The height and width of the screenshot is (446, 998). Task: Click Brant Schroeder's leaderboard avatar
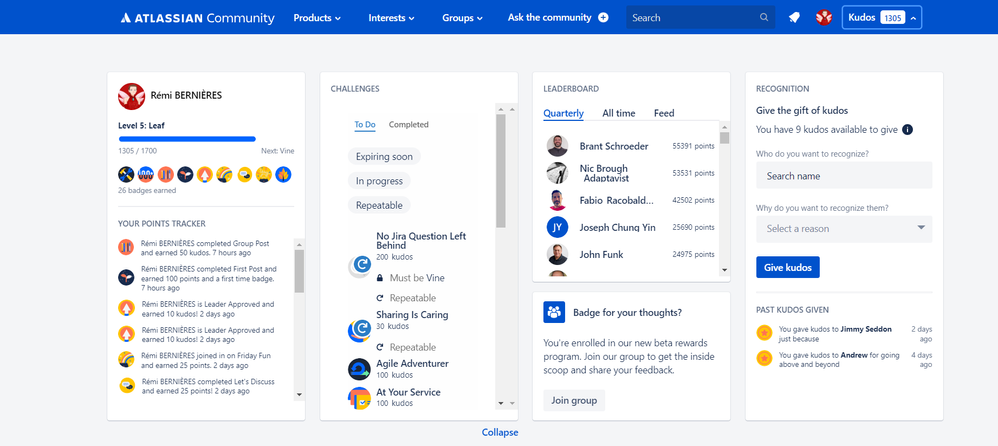pyautogui.click(x=557, y=146)
